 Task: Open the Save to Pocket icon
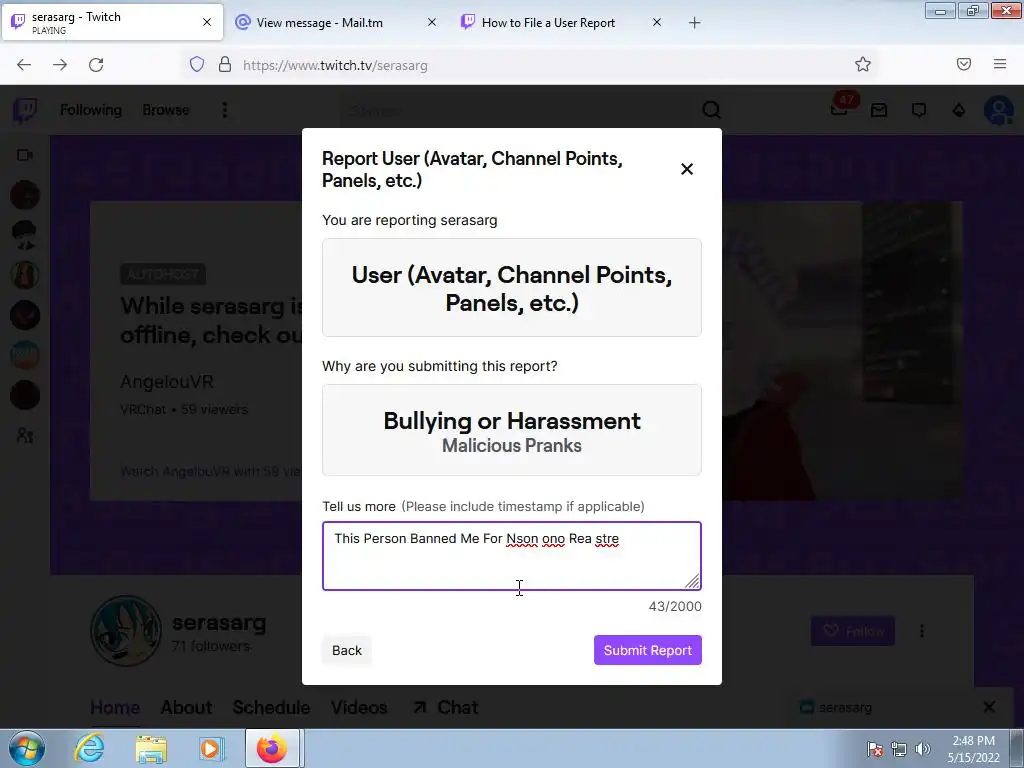(x=964, y=64)
